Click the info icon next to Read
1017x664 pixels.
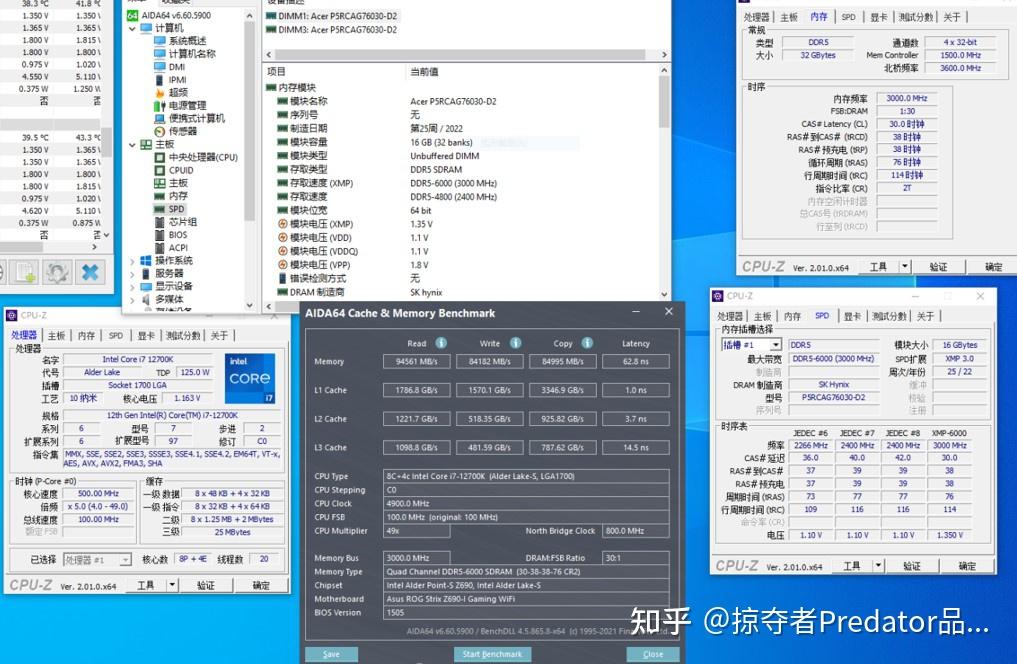(441, 343)
